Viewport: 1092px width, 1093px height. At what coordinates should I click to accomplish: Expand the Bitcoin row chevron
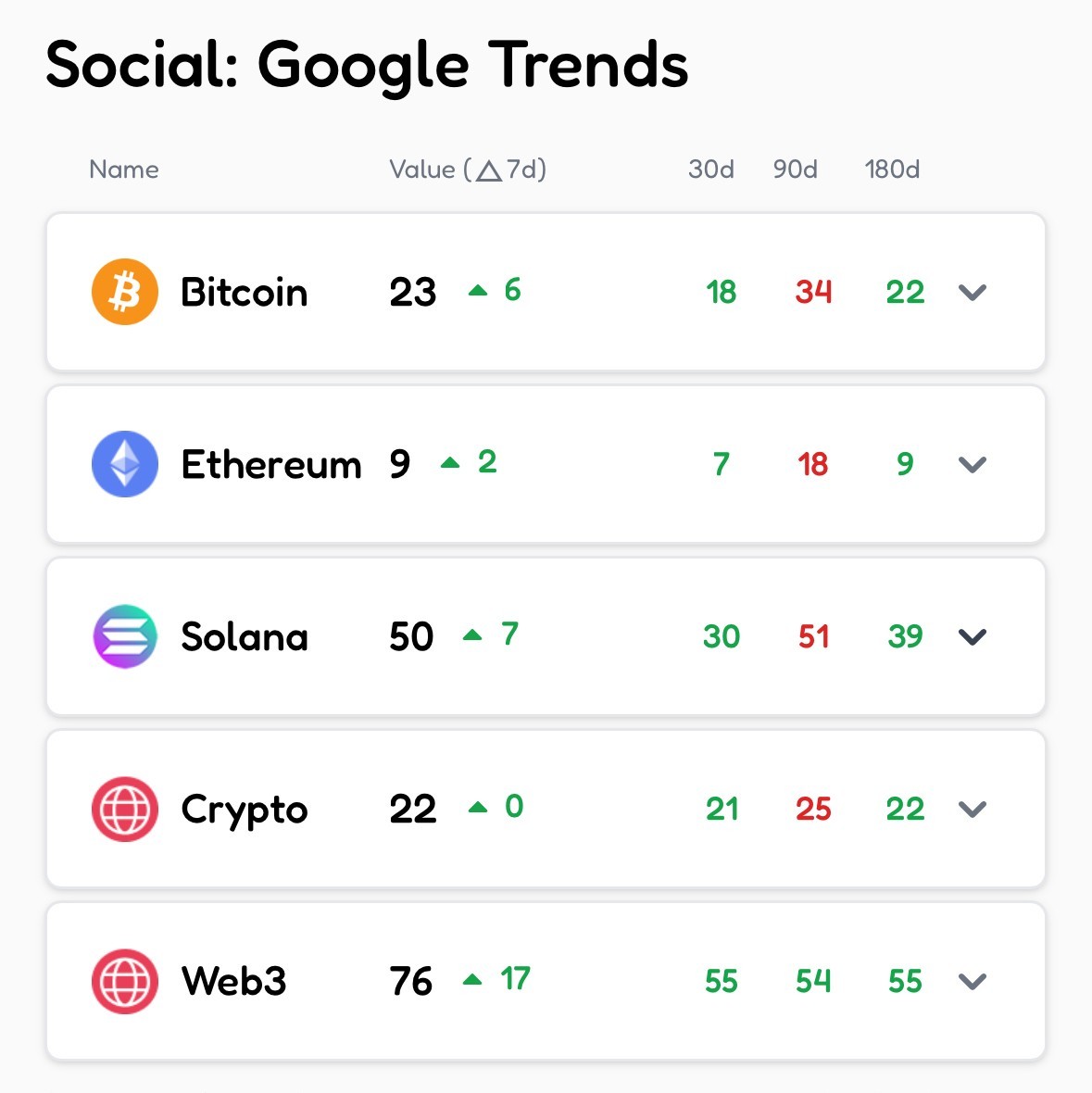tap(973, 293)
